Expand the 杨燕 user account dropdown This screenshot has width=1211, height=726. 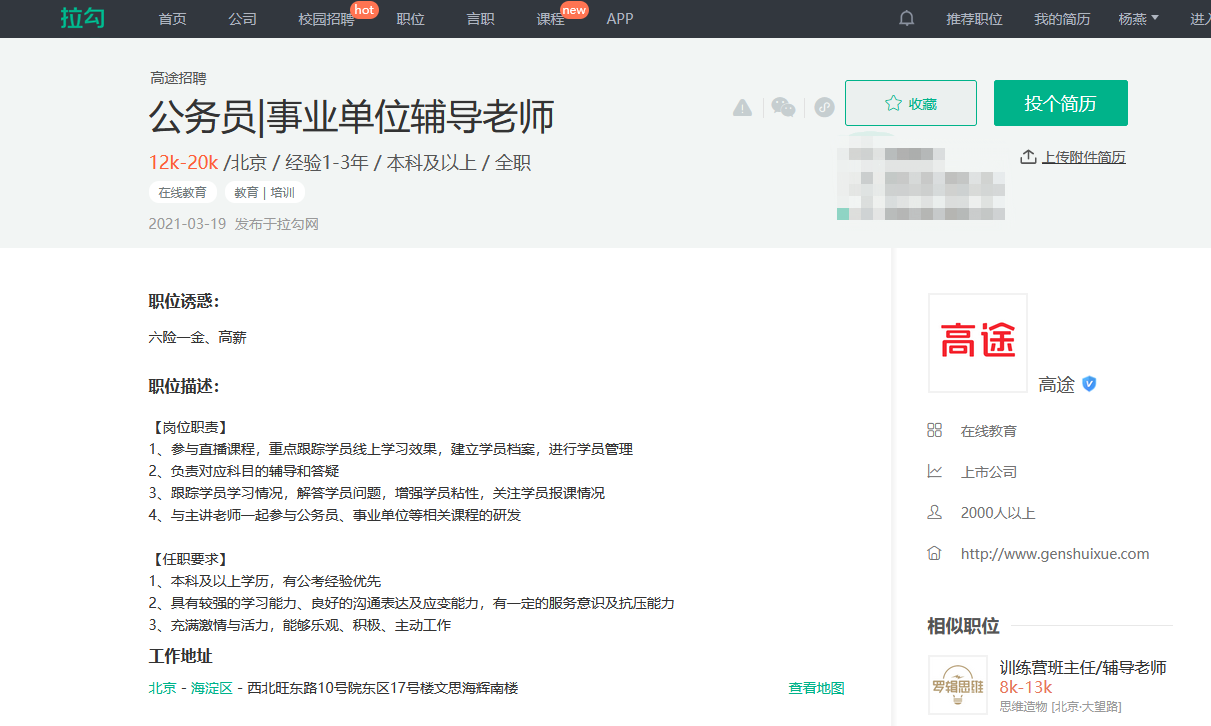[1138, 19]
